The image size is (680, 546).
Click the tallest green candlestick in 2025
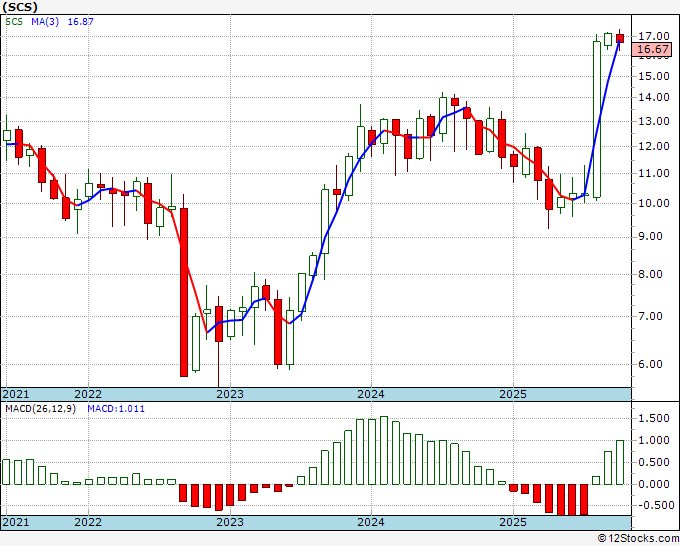point(597,120)
